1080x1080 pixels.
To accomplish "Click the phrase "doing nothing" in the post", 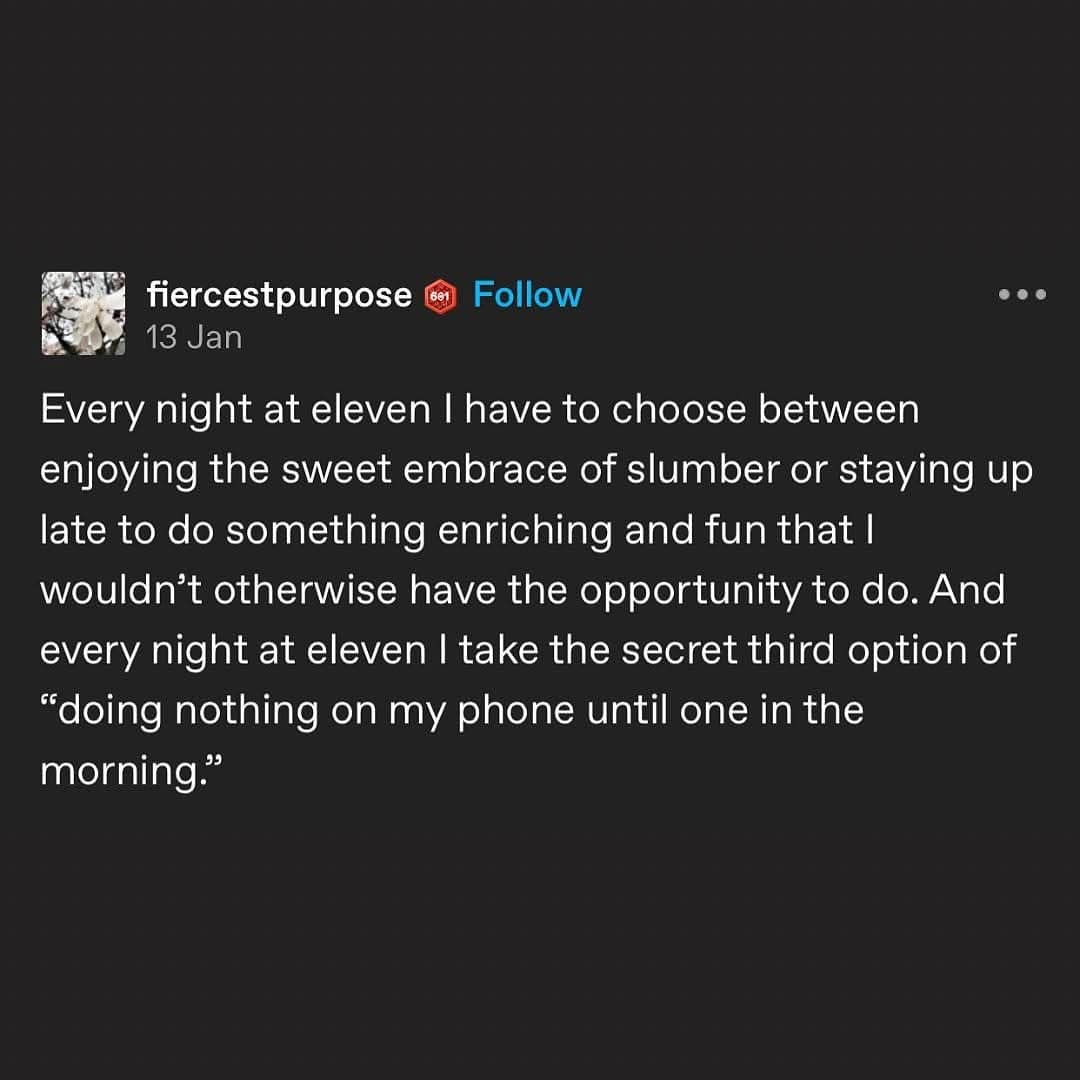I will (185, 710).
